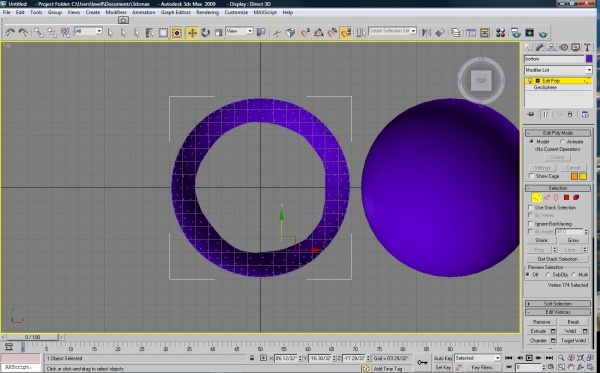Activate Select and Move tool
The image size is (600, 373).
pyautogui.click(x=192, y=33)
